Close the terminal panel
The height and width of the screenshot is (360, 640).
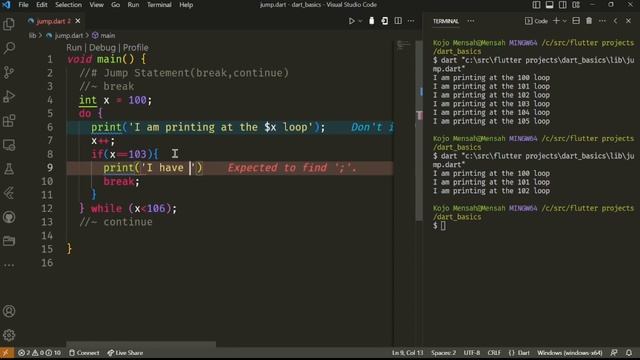tap(629, 21)
